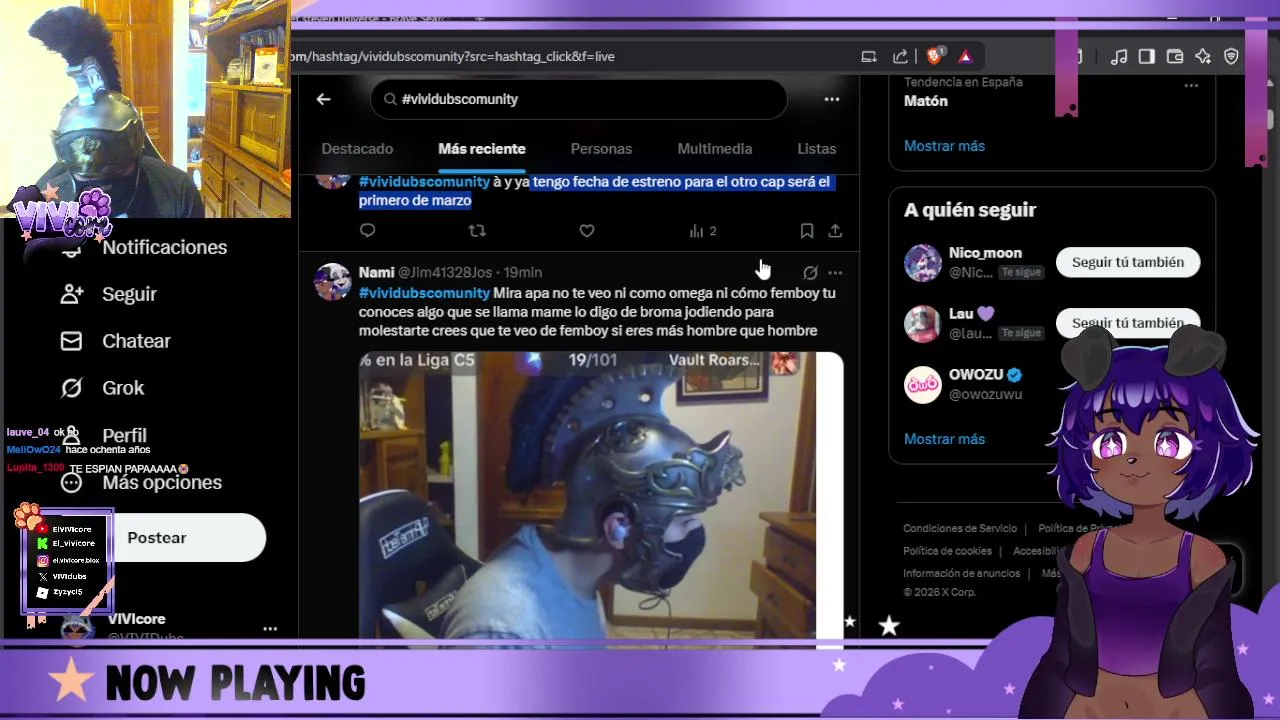The width and height of the screenshot is (1280, 720).
Task: Follow back Lau
Action: [x=1128, y=323]
